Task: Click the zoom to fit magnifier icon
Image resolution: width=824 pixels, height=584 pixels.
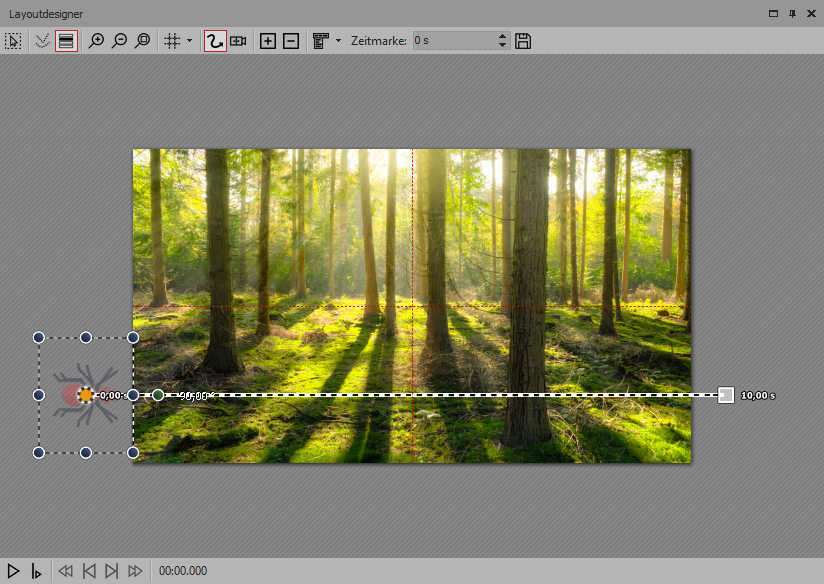Action: pos(142,41)
